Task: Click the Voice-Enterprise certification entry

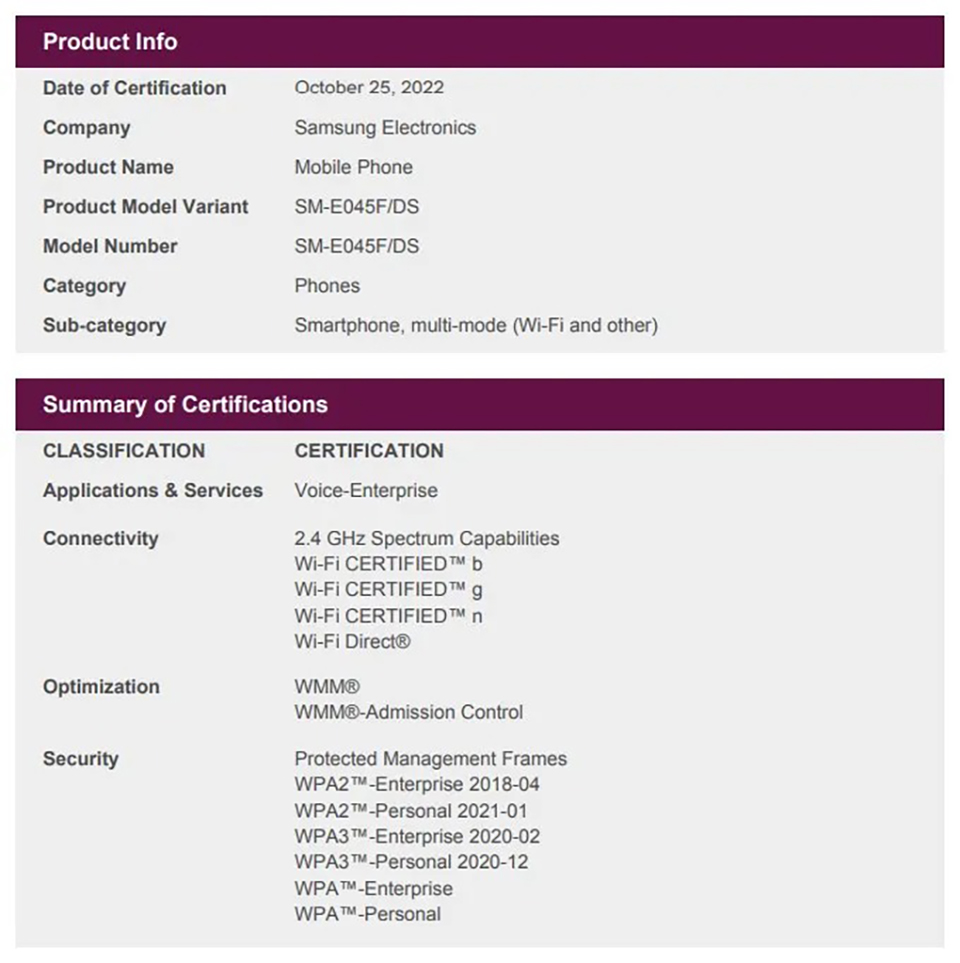Action: 366,491
